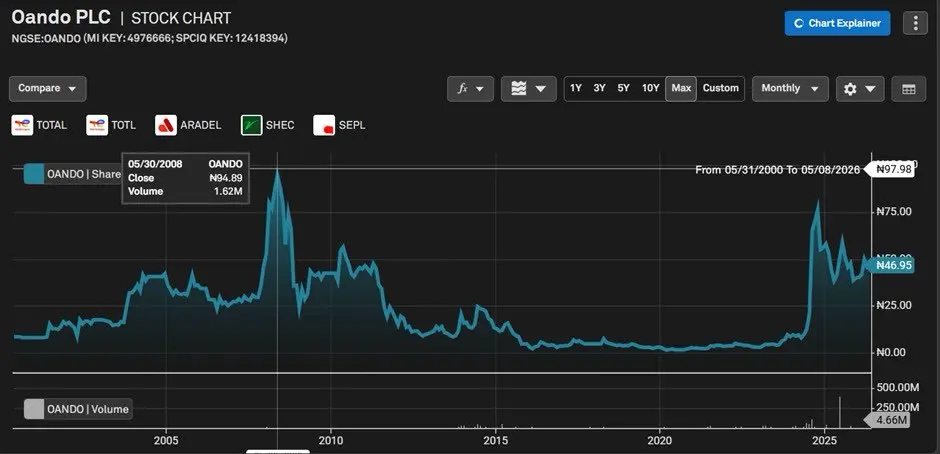Click the ARADEL red logo icon

(x=166, y=125)
